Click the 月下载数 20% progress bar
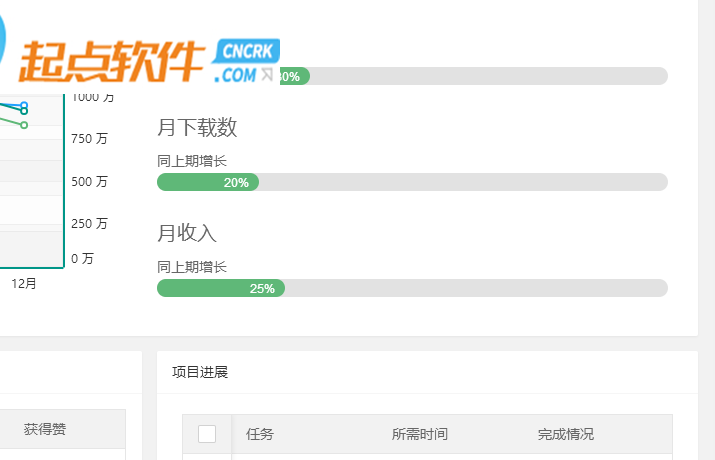 (x=412, y=182)
